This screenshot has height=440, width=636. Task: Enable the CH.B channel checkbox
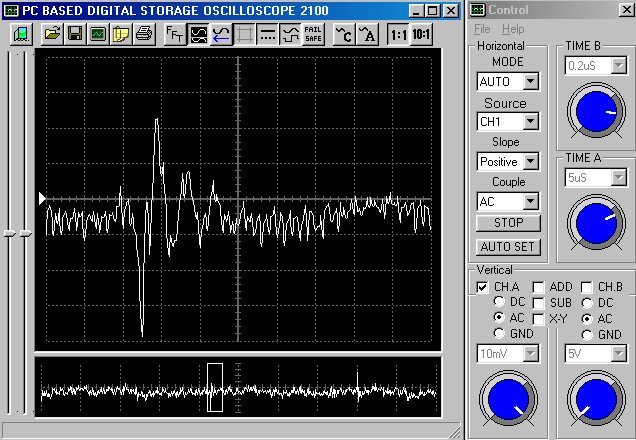587,287
